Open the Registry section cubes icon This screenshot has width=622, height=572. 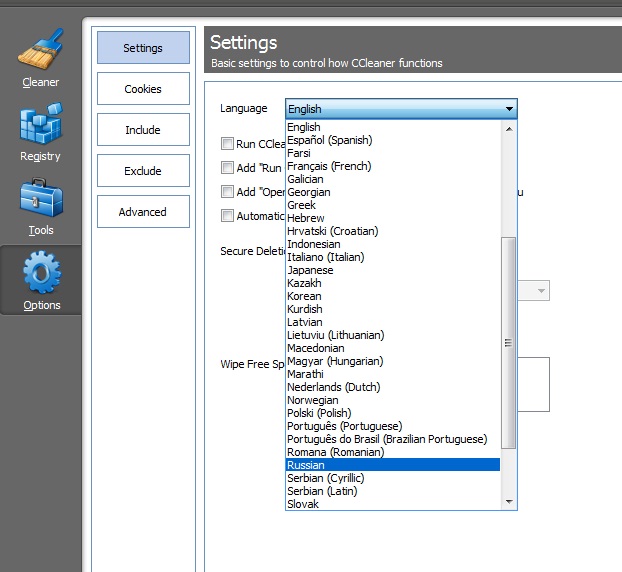(x=41, y=123)
